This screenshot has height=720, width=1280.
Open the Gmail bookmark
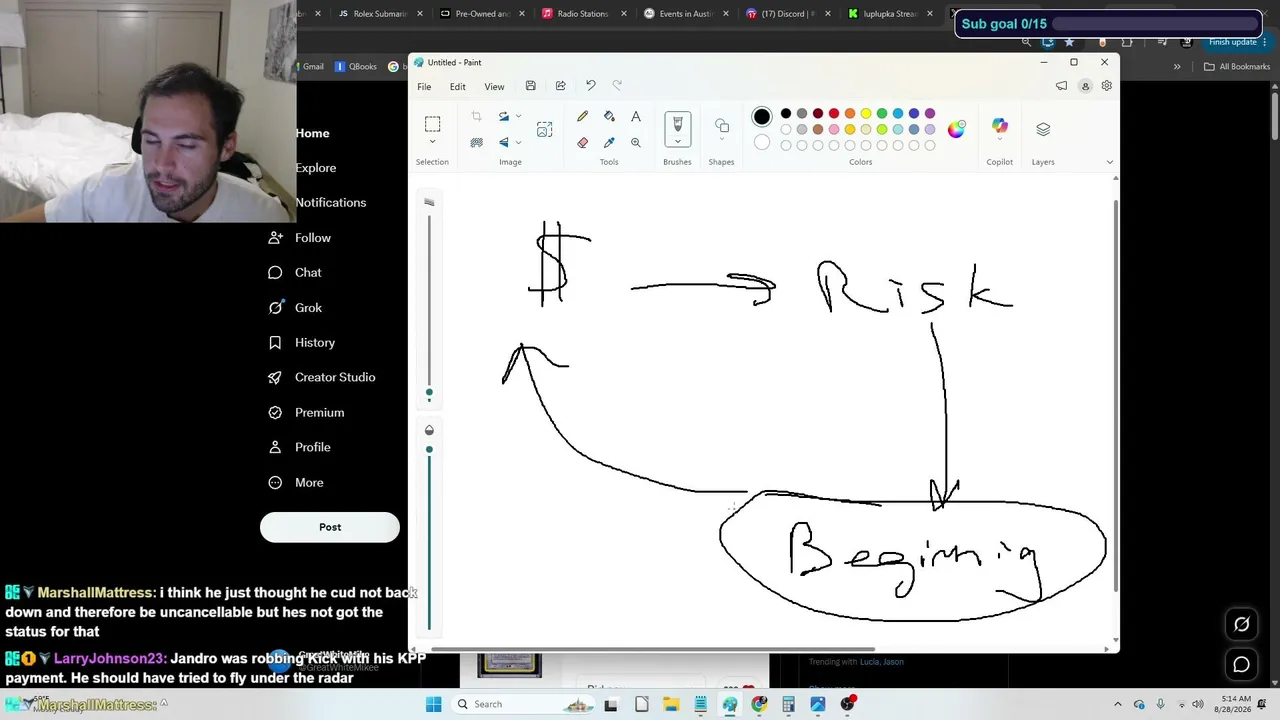pyautogui.click(x=311, y=67)
